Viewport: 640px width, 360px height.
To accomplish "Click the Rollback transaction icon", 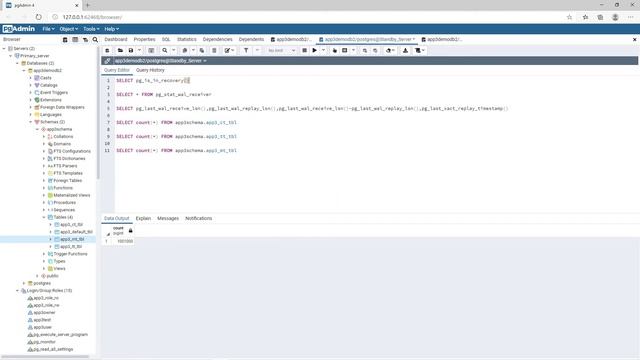I will (x=375, y=50).
